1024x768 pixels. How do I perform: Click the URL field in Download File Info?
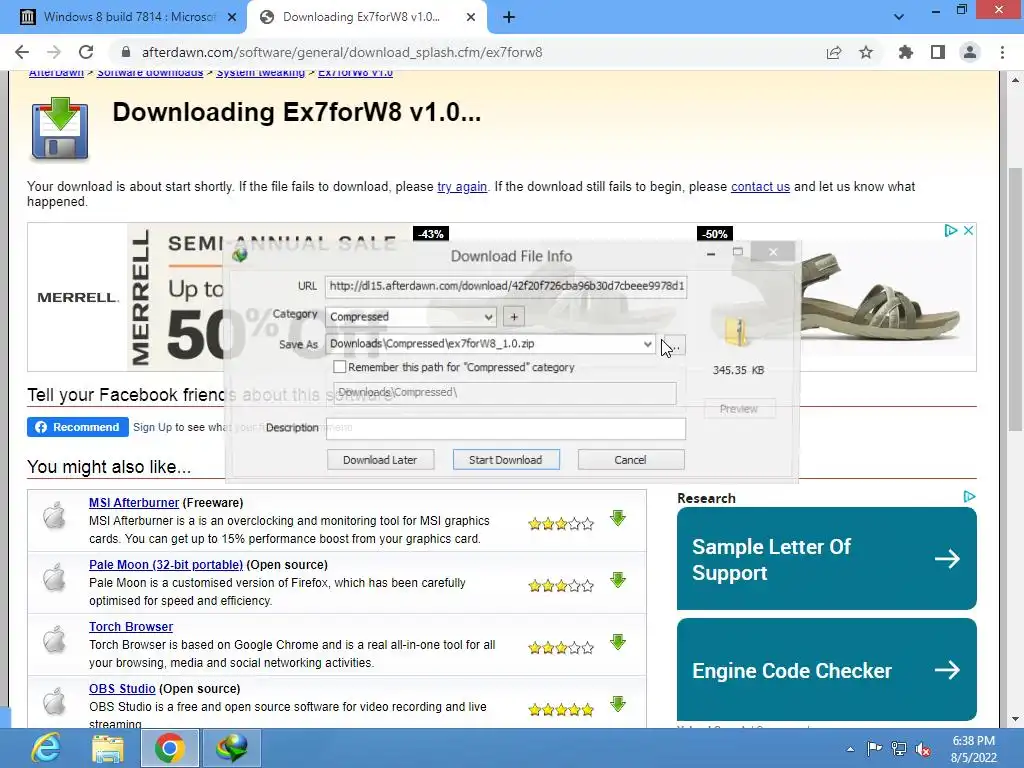pos(505,286)
